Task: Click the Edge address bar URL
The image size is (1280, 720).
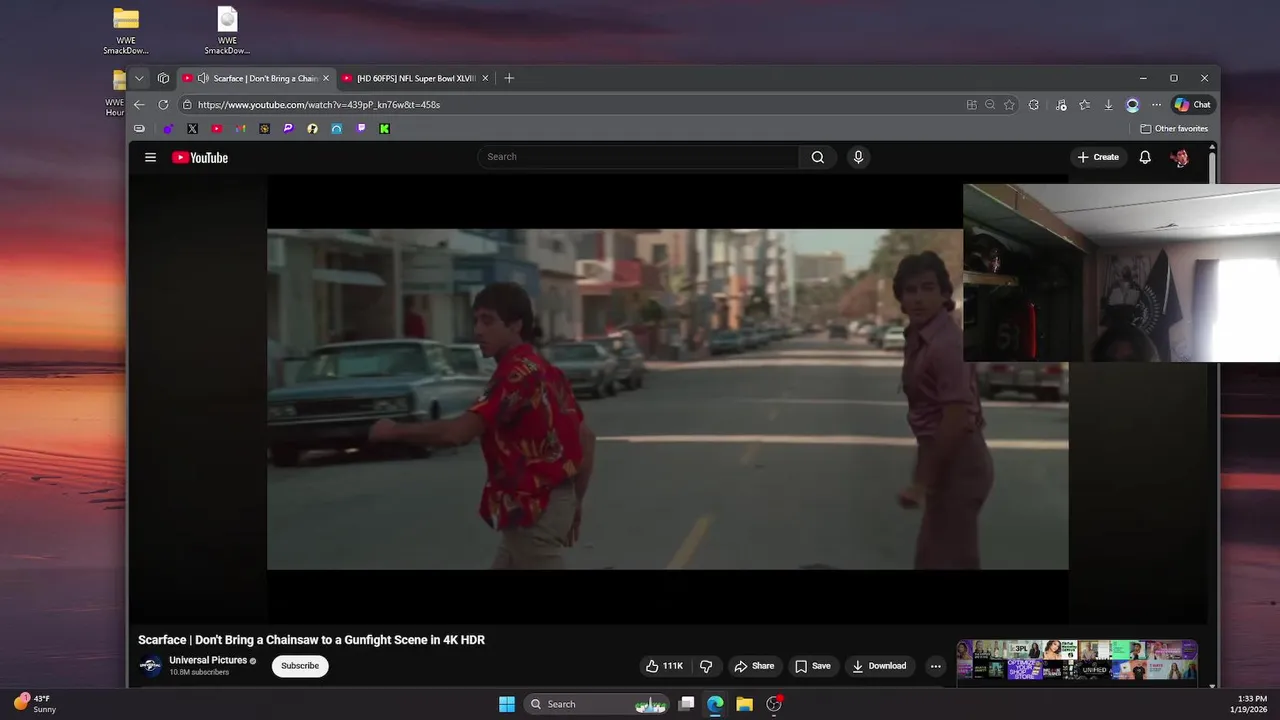Action: [x=319, y=104]
